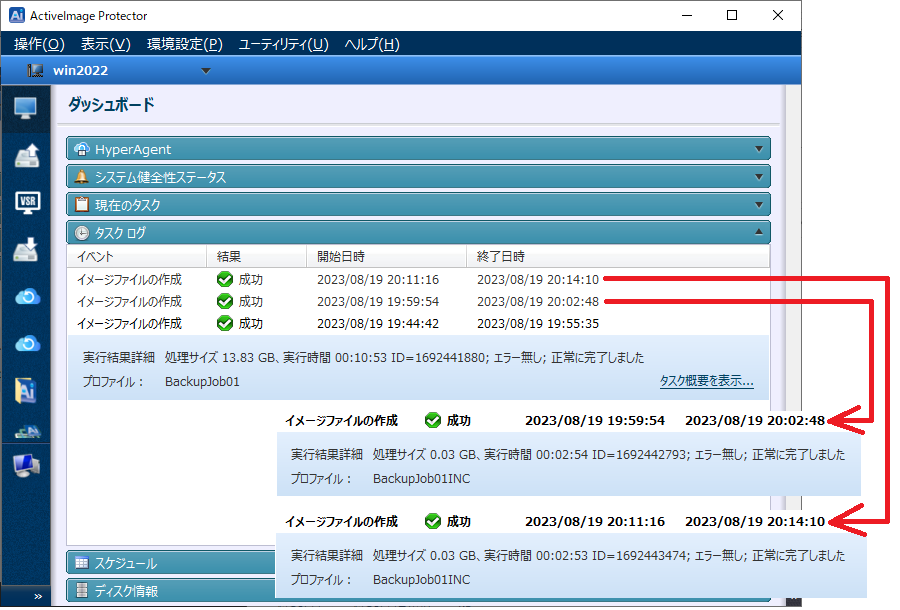Viewport: 900px width, 610px height.
Task: Select the log row starting 19:44:42
Action: (x=418, y=324)
